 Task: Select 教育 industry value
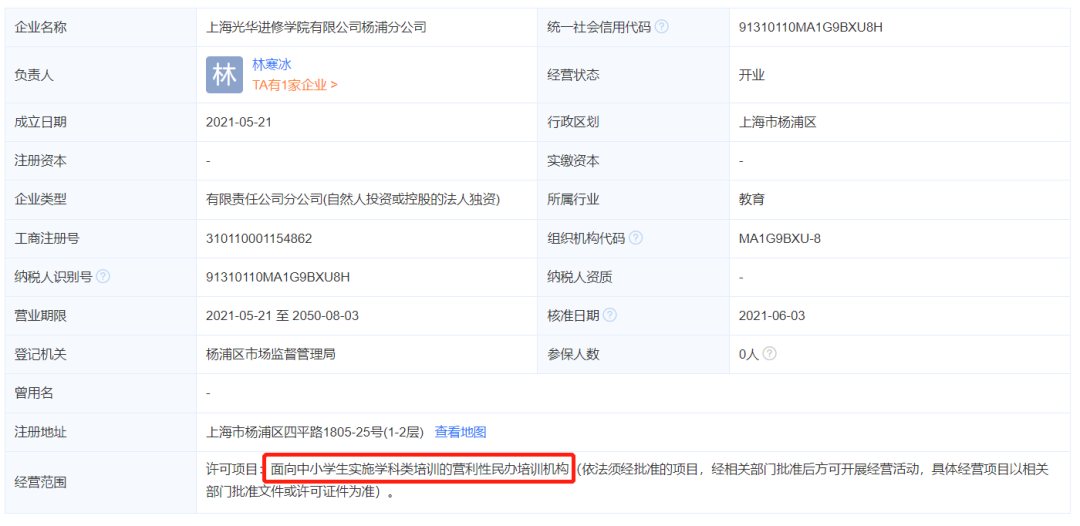point(751,200)
